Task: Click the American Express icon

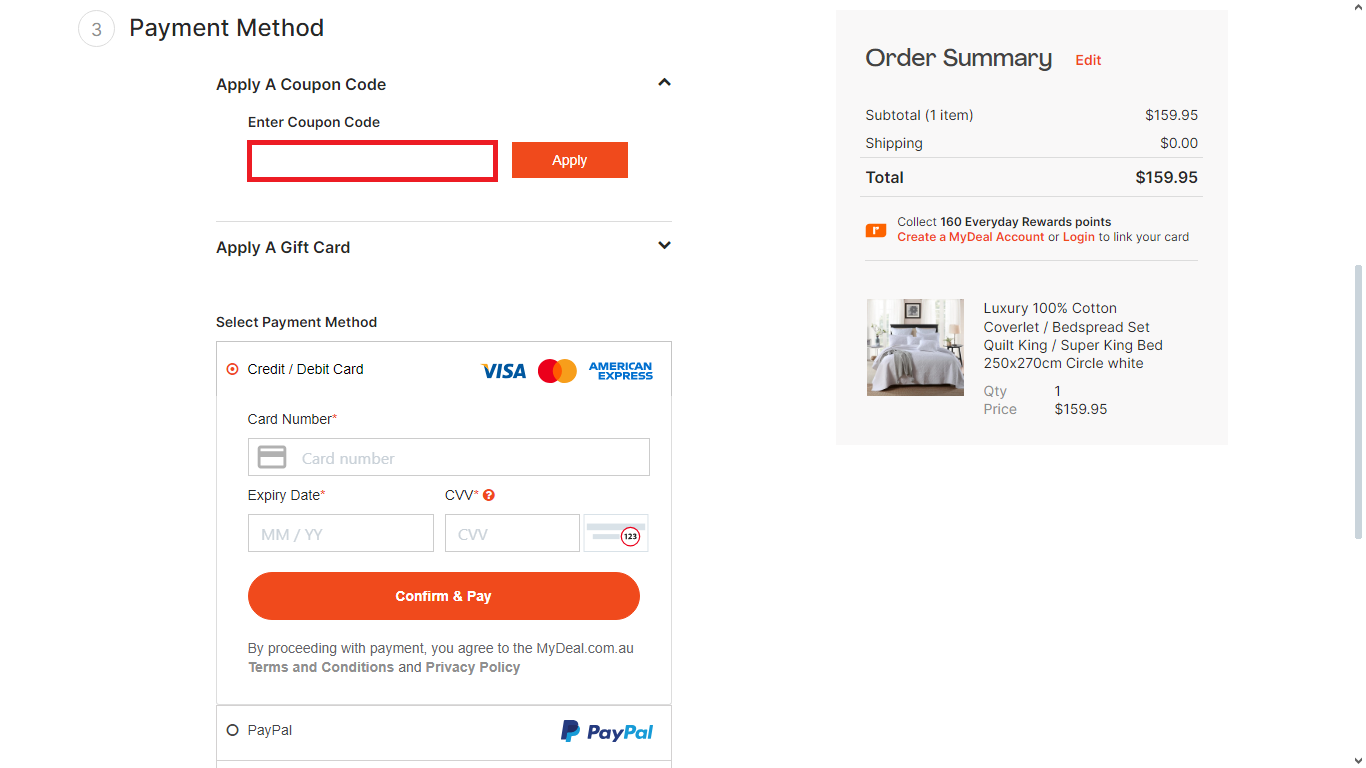Action: click(x=621, y=370)
